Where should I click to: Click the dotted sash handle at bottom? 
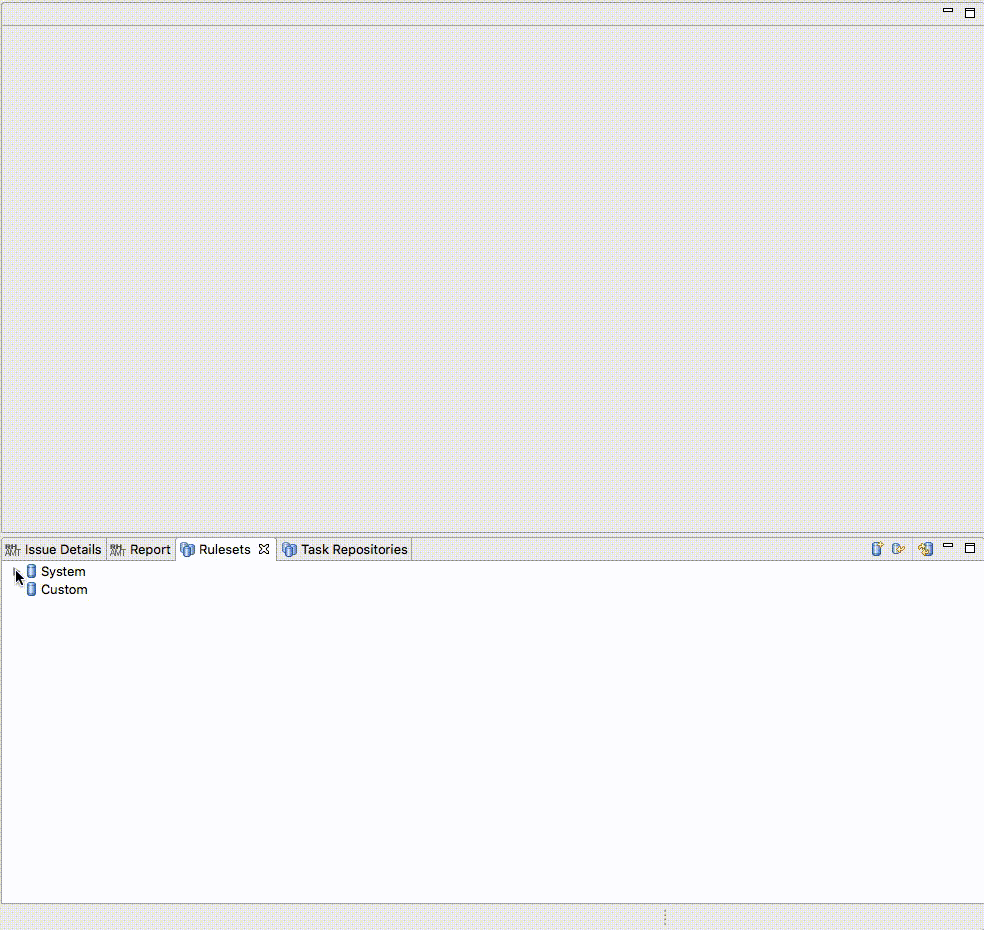665,917
